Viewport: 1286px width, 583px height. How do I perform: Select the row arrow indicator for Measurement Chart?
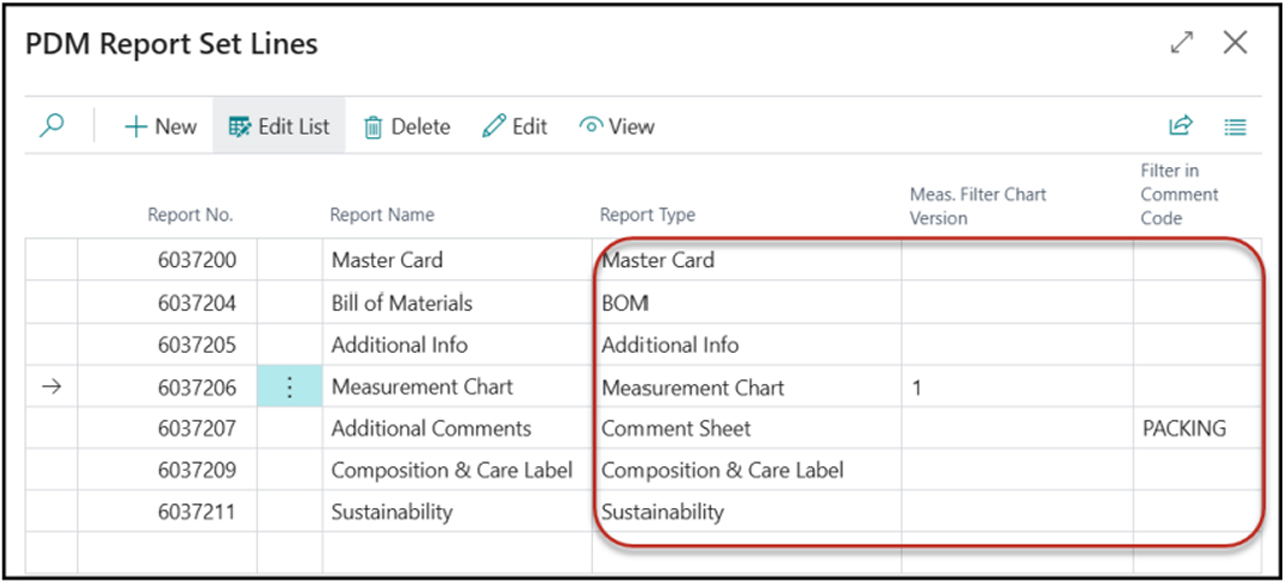coord(51,387)
